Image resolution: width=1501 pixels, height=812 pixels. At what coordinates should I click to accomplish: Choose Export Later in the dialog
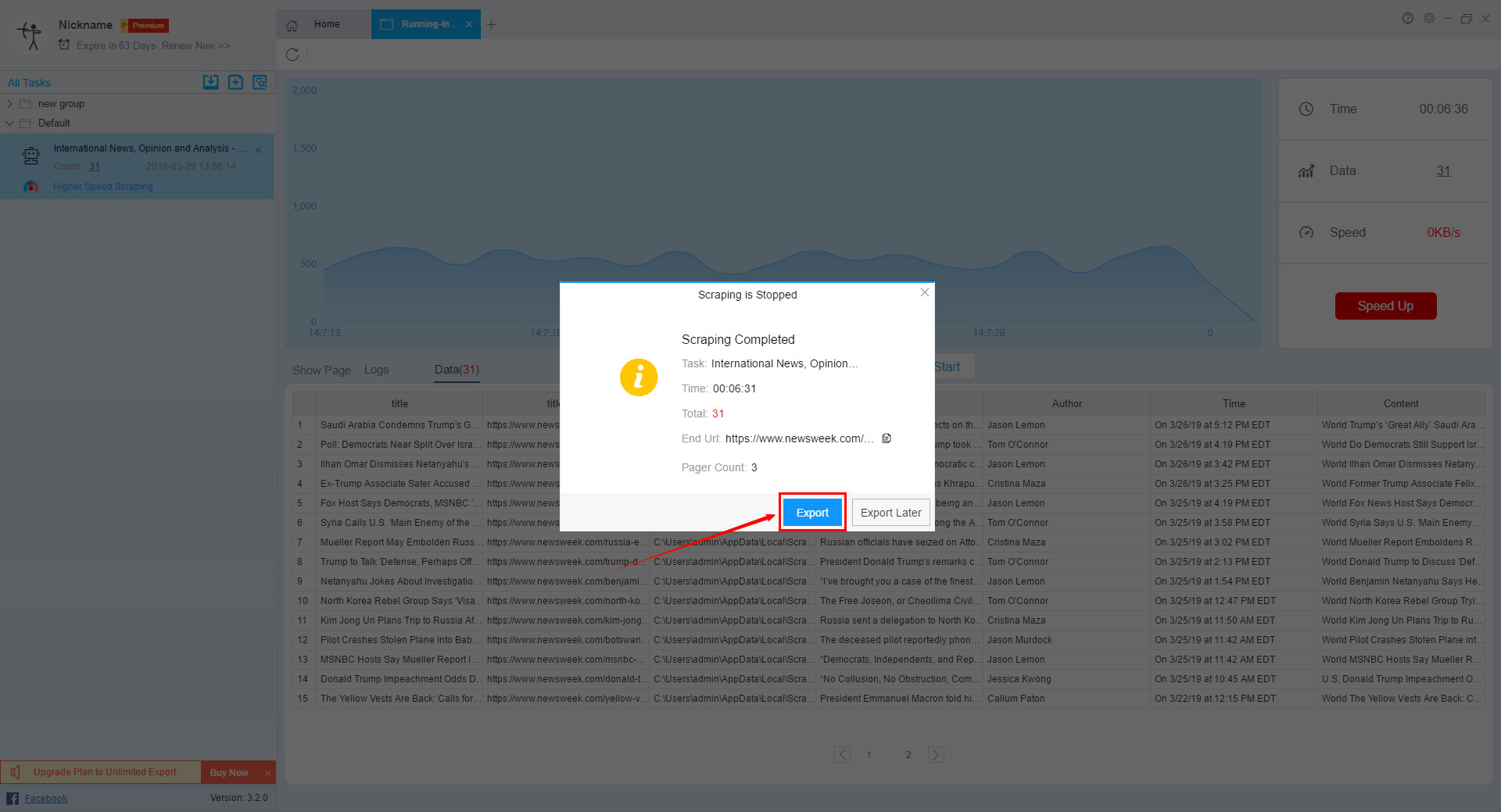click(x=890, y=513)
